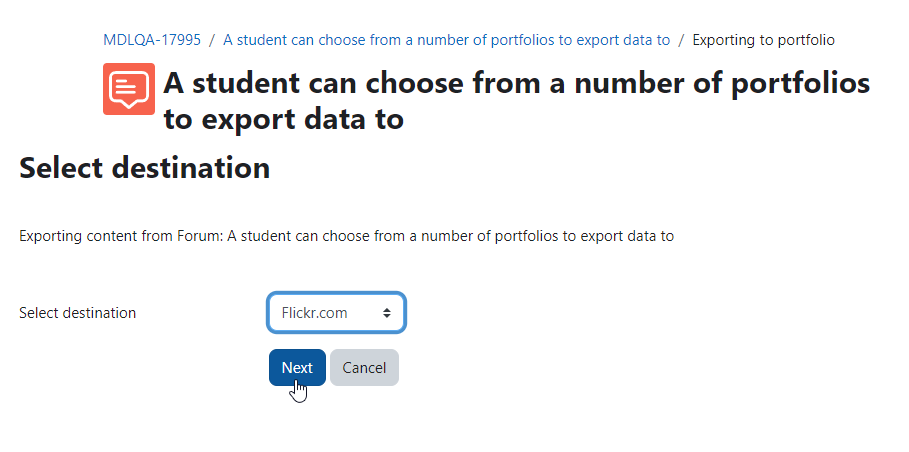This screenshot has width=909, height=452.
Task: Open the Select destination dropdown showing Flickr.com
Action: (x=336, y=313)
